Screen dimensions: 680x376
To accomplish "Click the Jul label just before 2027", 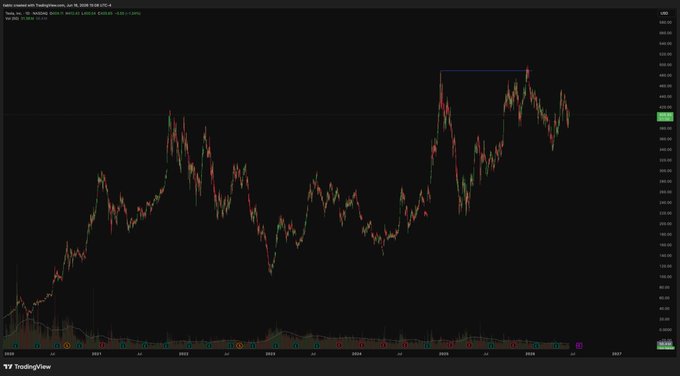I will [x=572, y=354].
